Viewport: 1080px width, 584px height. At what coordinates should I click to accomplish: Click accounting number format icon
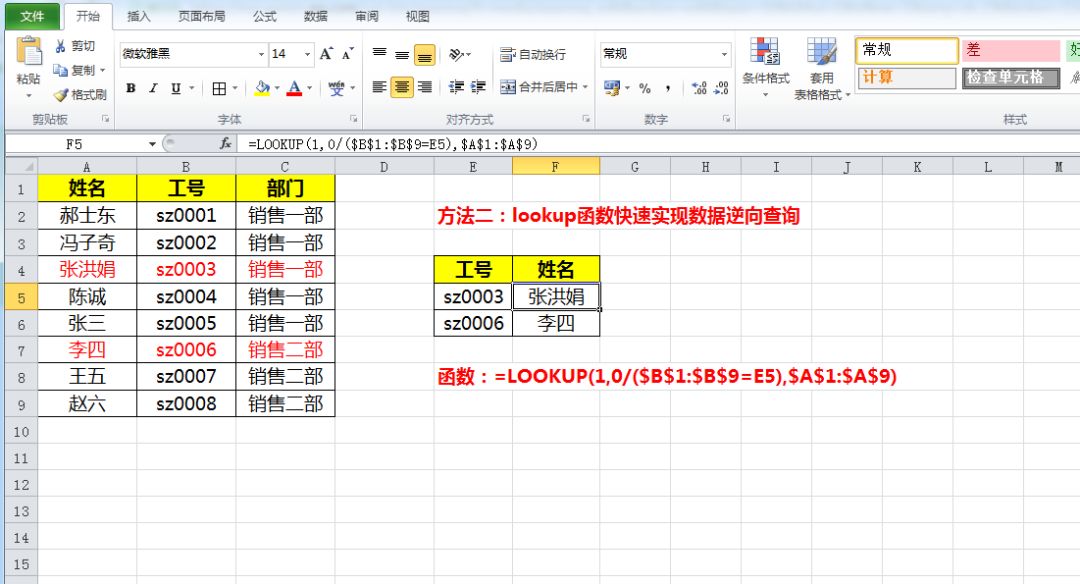point(611,87)
